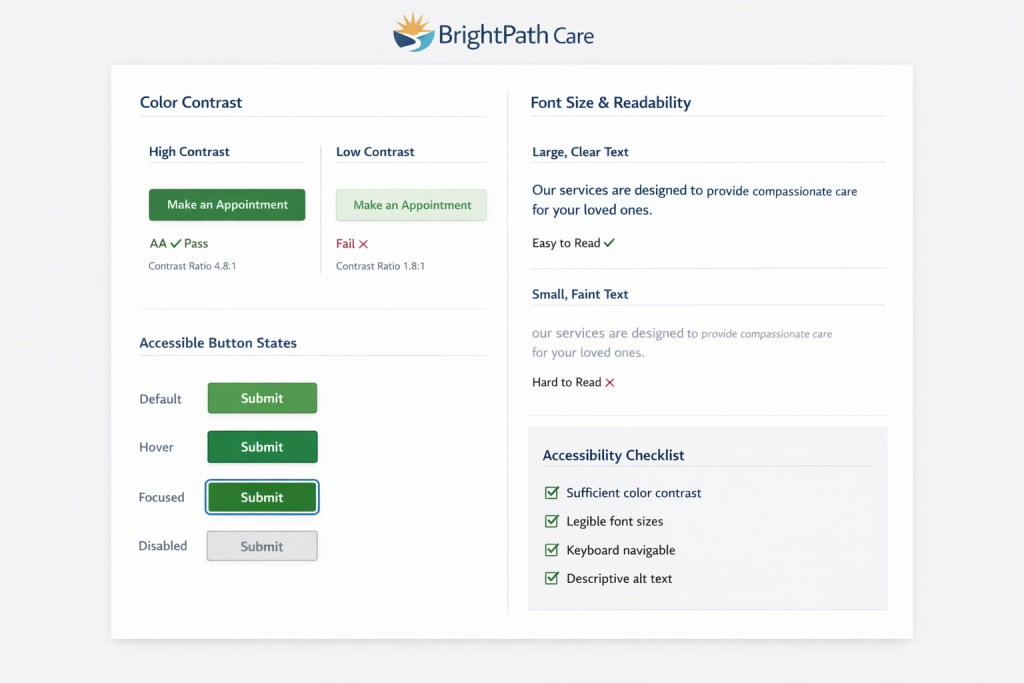
Task: Toggle the Sufficient color contrast checkbox
Action: [x=551, y=493]
